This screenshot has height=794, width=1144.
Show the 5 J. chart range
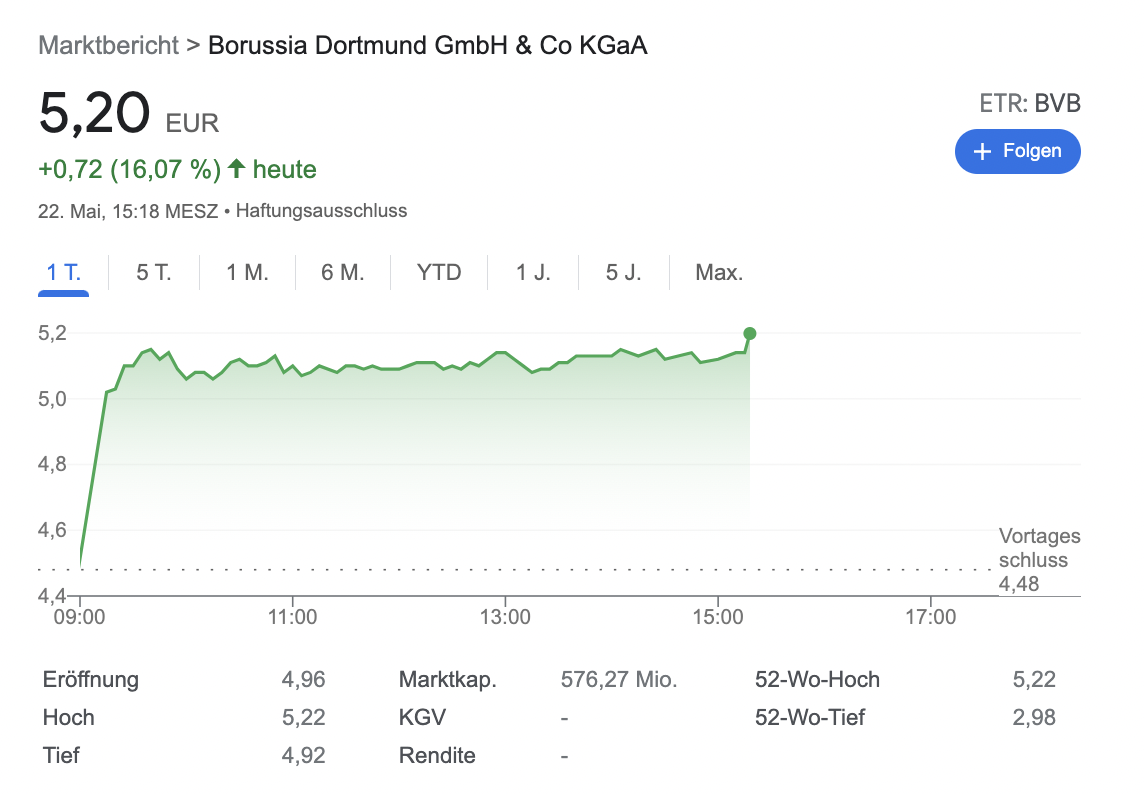click(623, 272)
